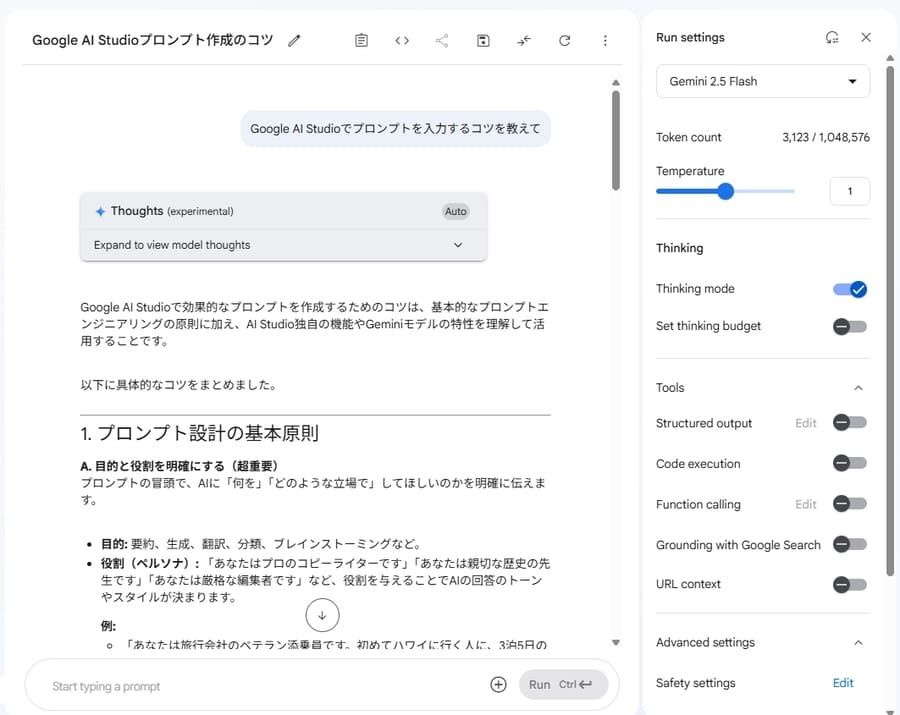Jump to bottom with the circled down arrow
900x715 pixels.
(x=322, y=615)
